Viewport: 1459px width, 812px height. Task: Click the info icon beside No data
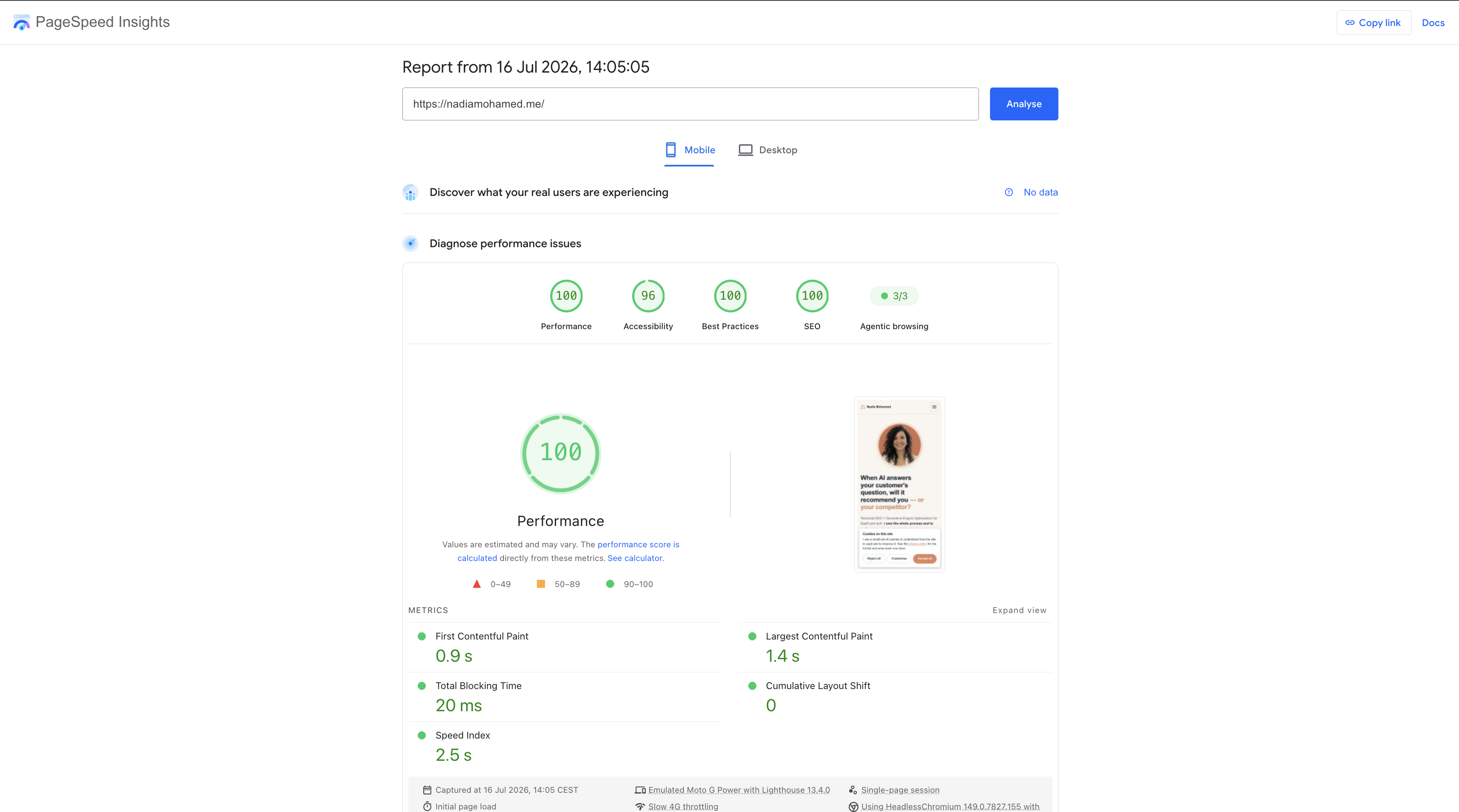click(1009, 193)
